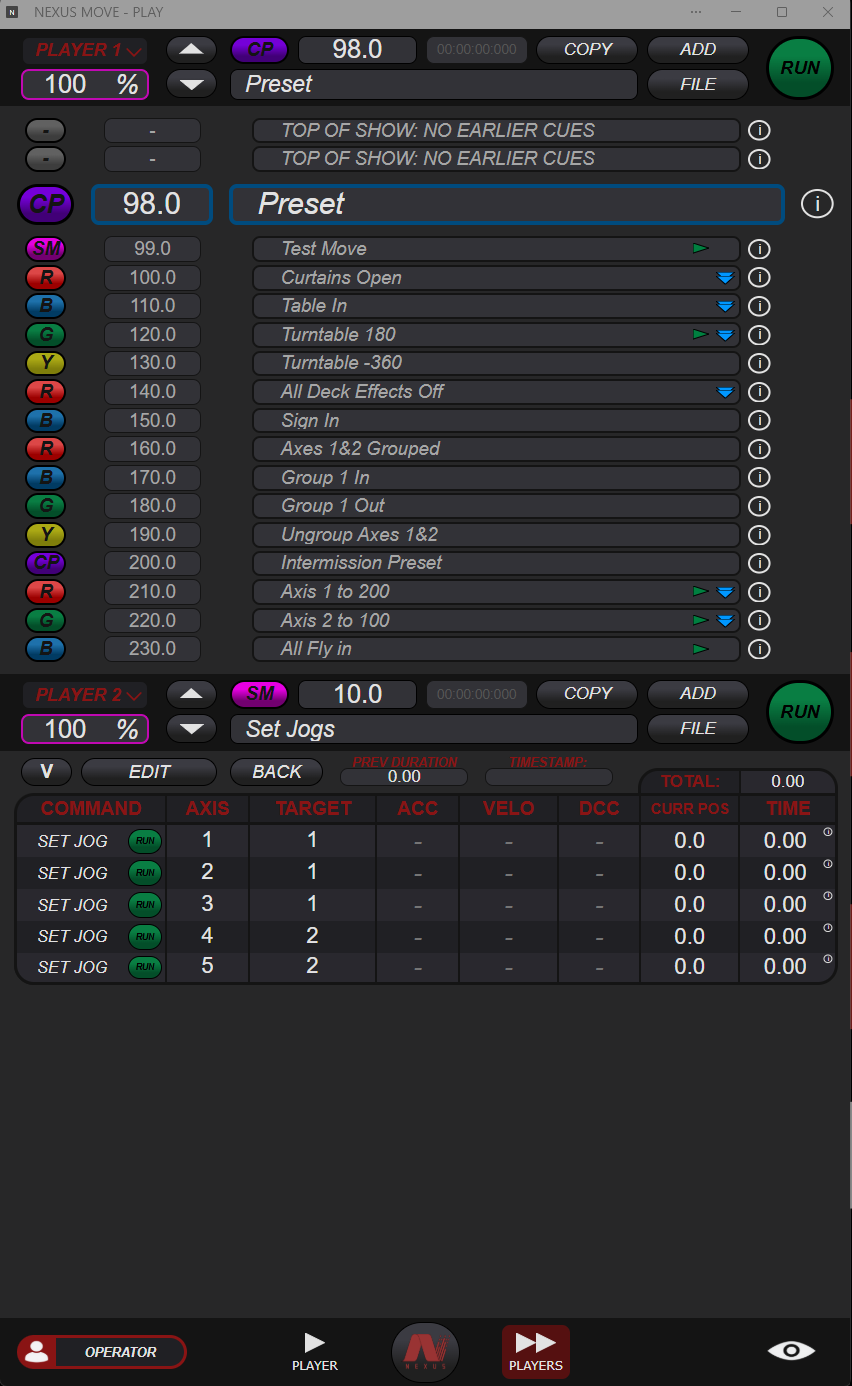Select the Sign In cue row
Screen dimensions: 852x1386
click(x=496, y=421)
